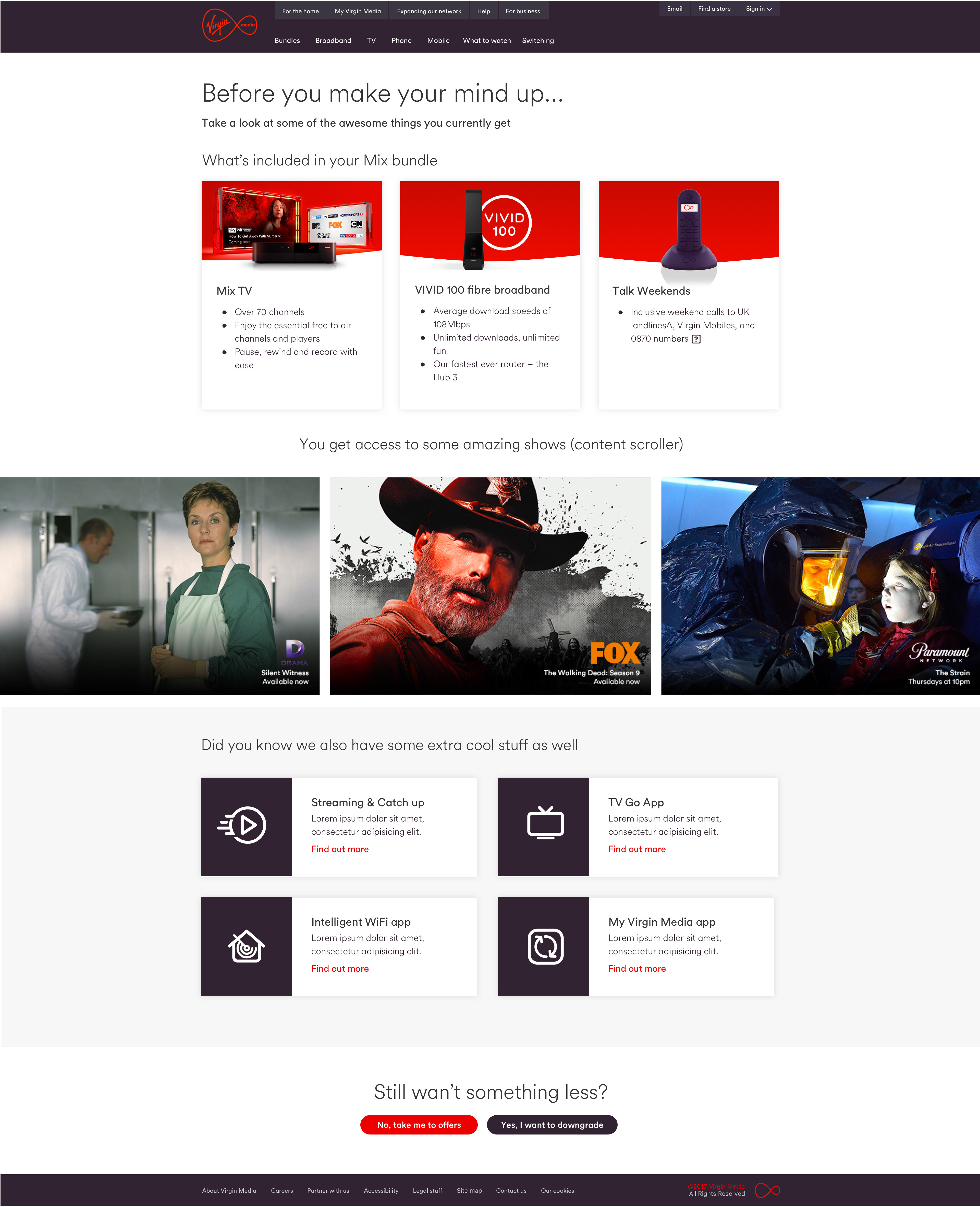The height and width of the screenshot is (1207, 980).
Task: Click the Mix TV card image
Action: 291,226
